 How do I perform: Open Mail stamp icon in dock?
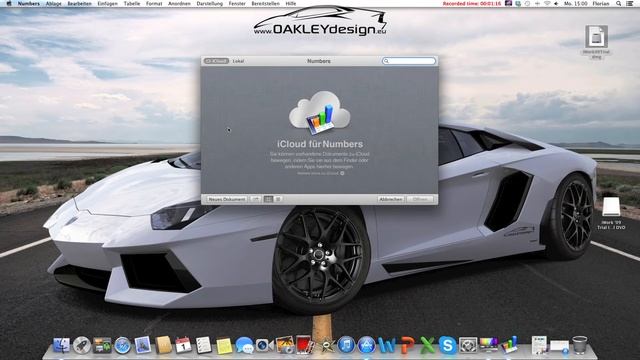143,345
